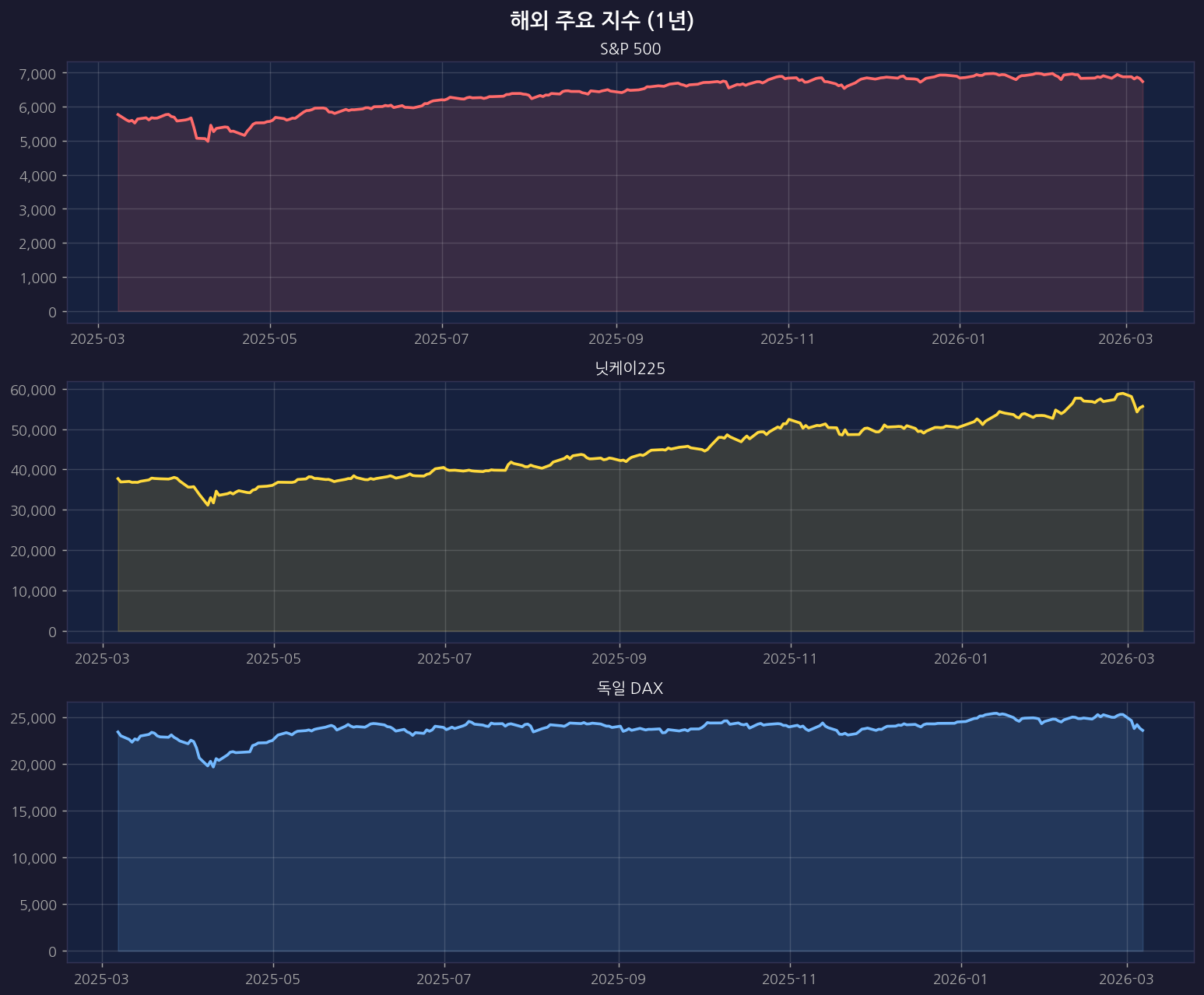Click the April 2025 dip on the red S&P 500 line

[x=207, y=141]
